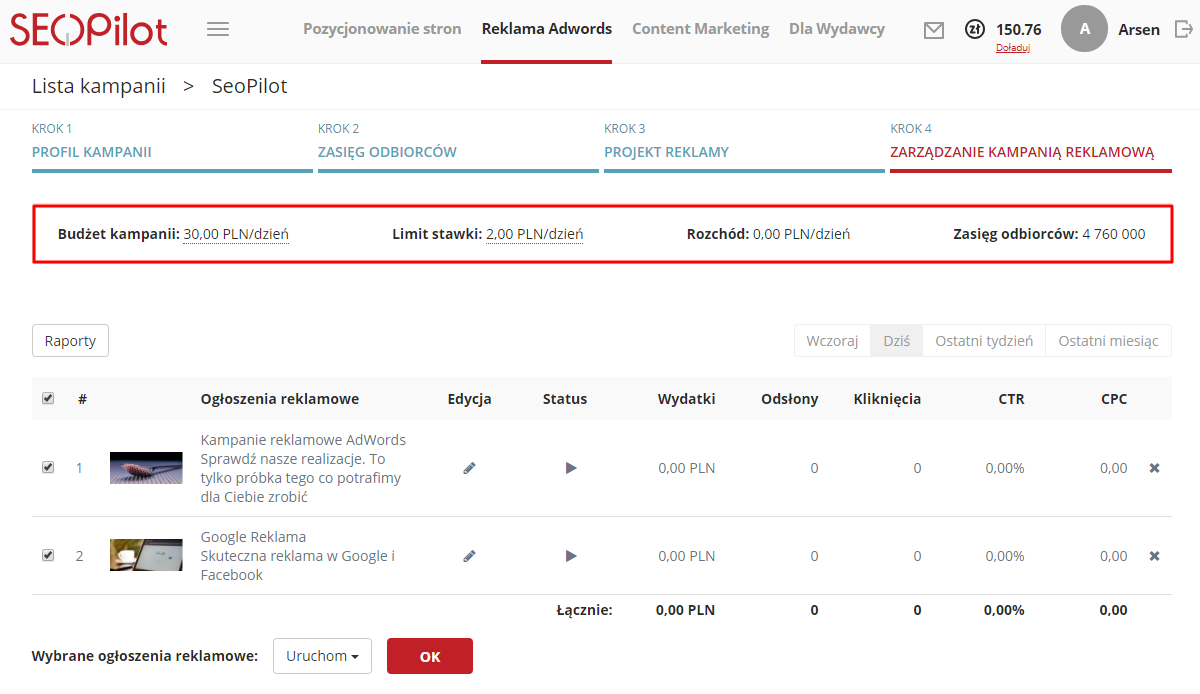The height and width of the screenshot is (694, 1200).
Task: Remove the Google Reklama ad with X
Action: click(x=1154, y=556)
